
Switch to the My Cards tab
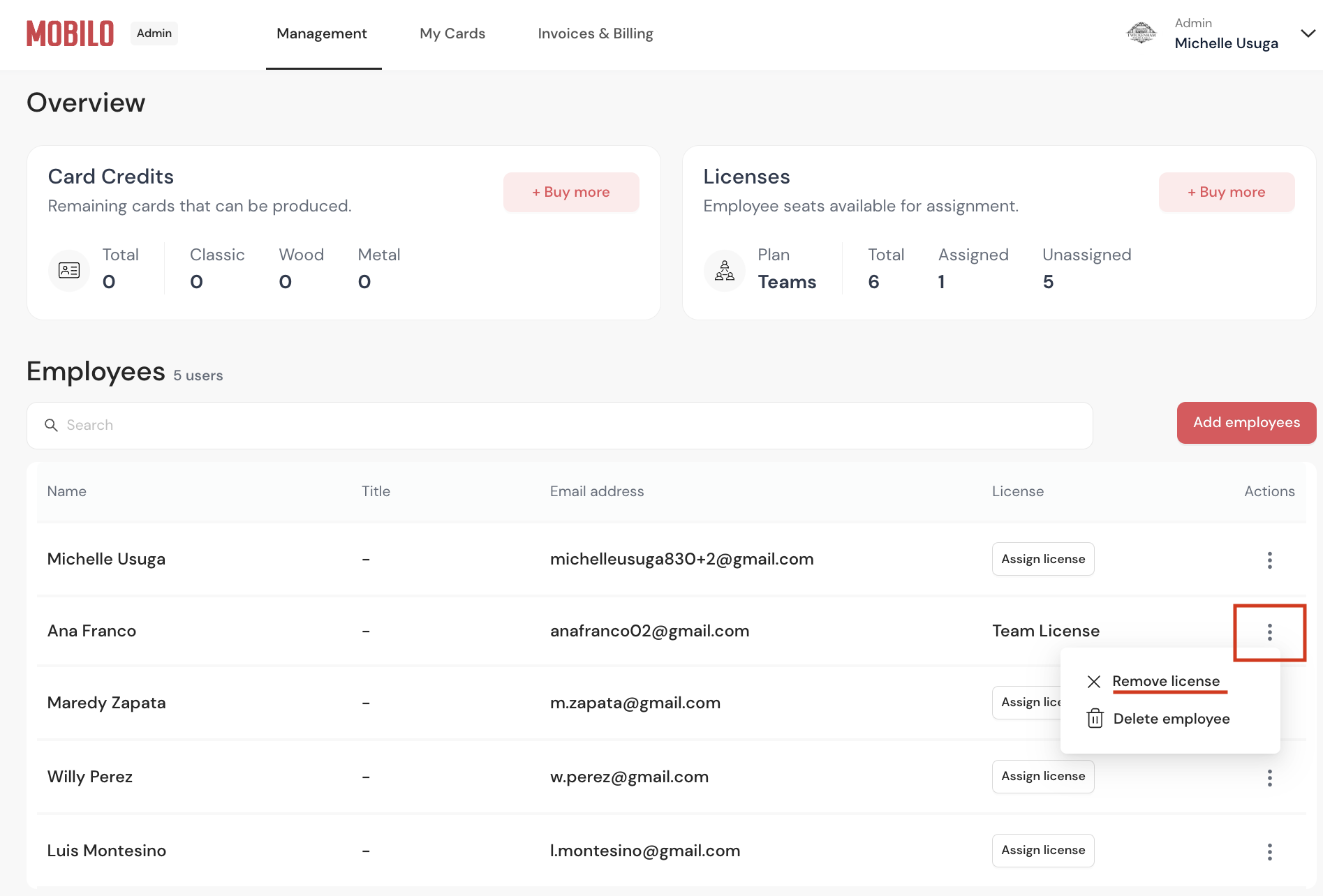[x=452, y=33]
